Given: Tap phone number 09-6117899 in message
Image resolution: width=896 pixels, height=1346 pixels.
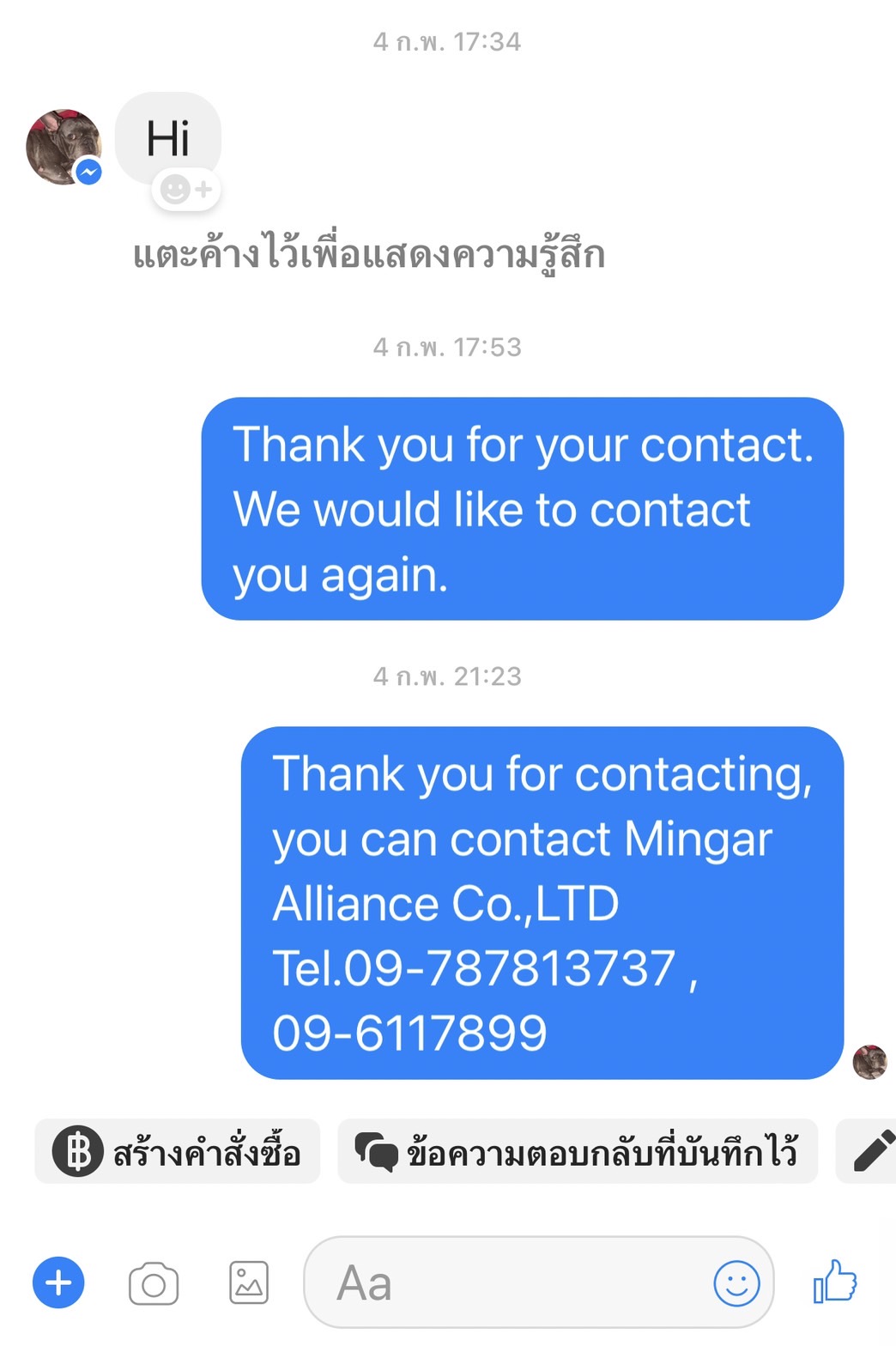Looking at the screenshot, I should 409,1033.
